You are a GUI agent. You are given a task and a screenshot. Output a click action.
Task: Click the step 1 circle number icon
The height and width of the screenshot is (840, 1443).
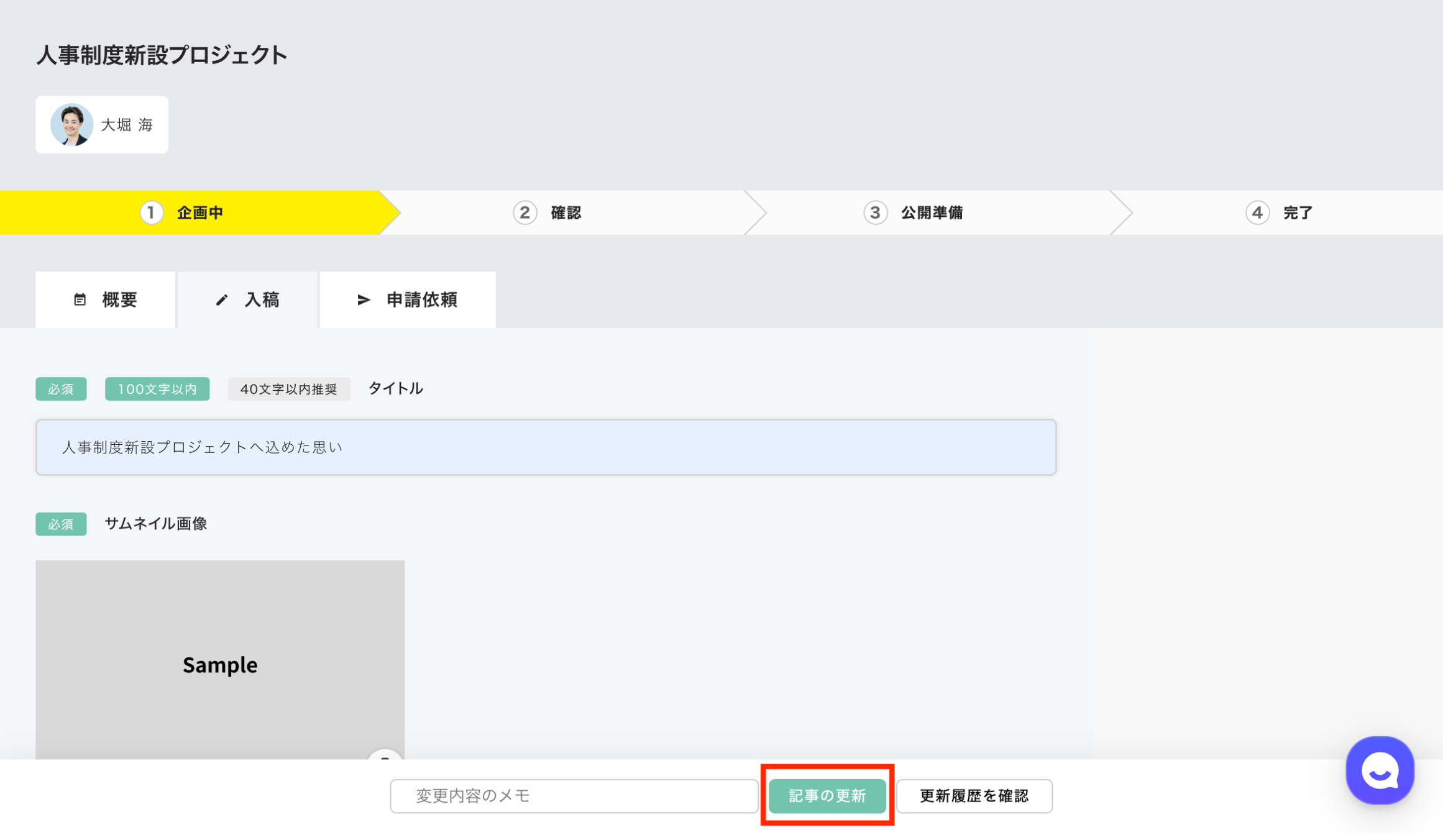point(151,213)
